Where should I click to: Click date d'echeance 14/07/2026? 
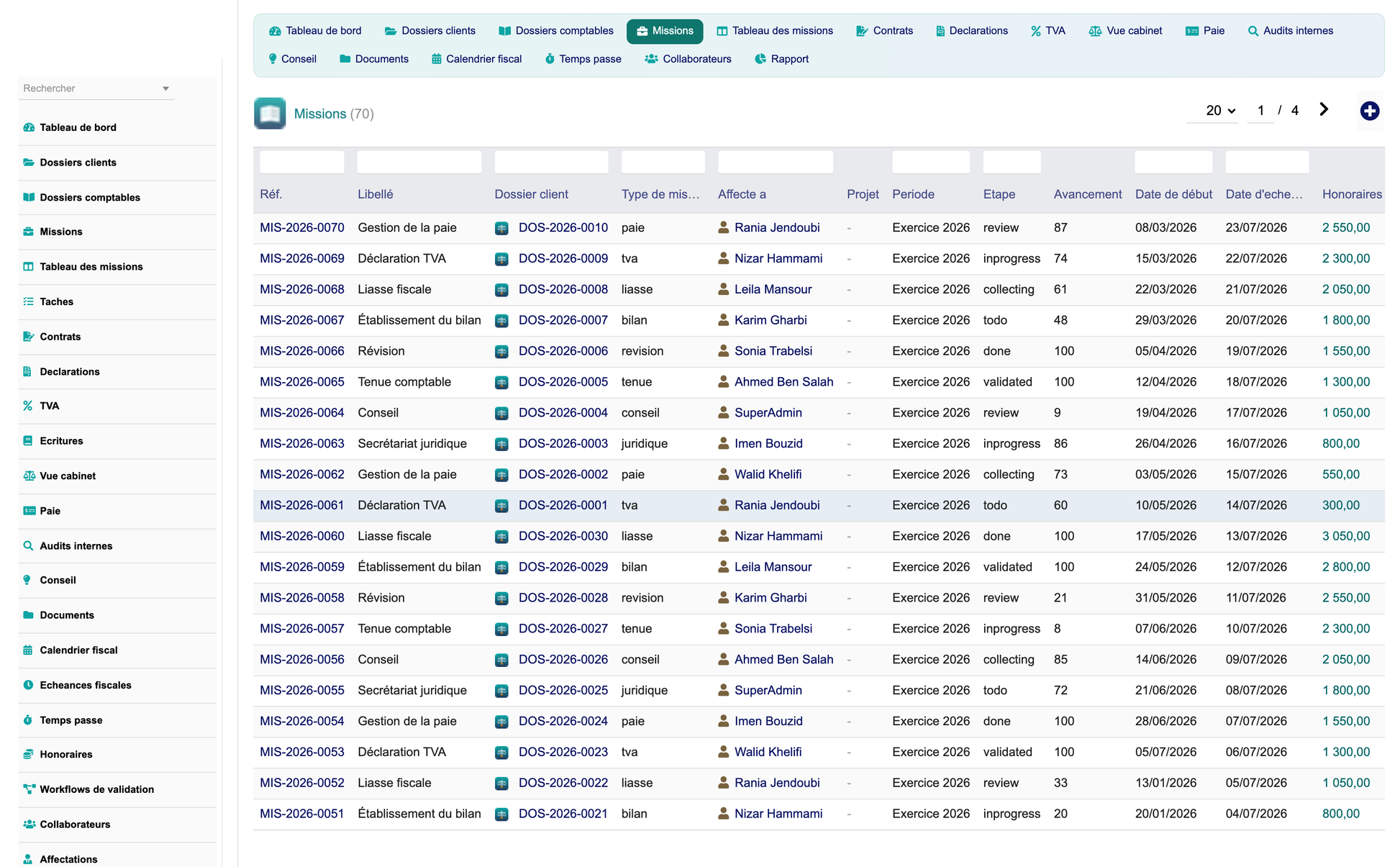1256,506
